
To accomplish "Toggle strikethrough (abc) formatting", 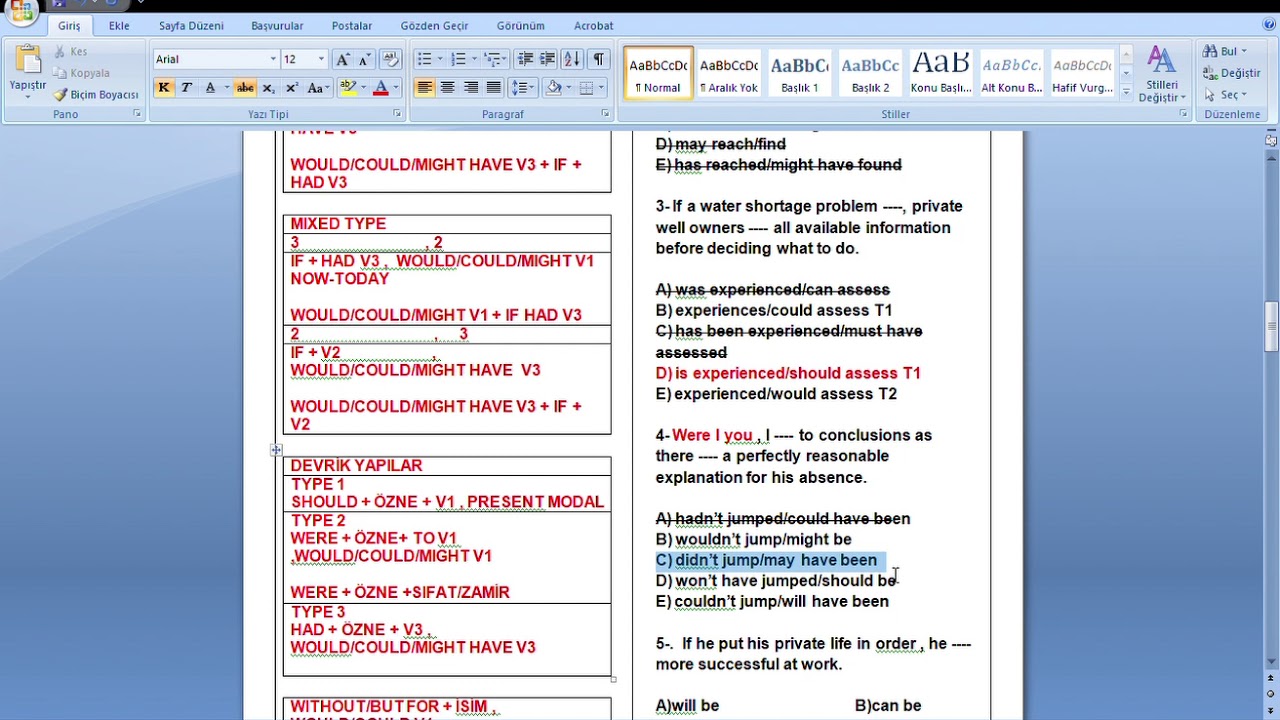I will (245, 88).
